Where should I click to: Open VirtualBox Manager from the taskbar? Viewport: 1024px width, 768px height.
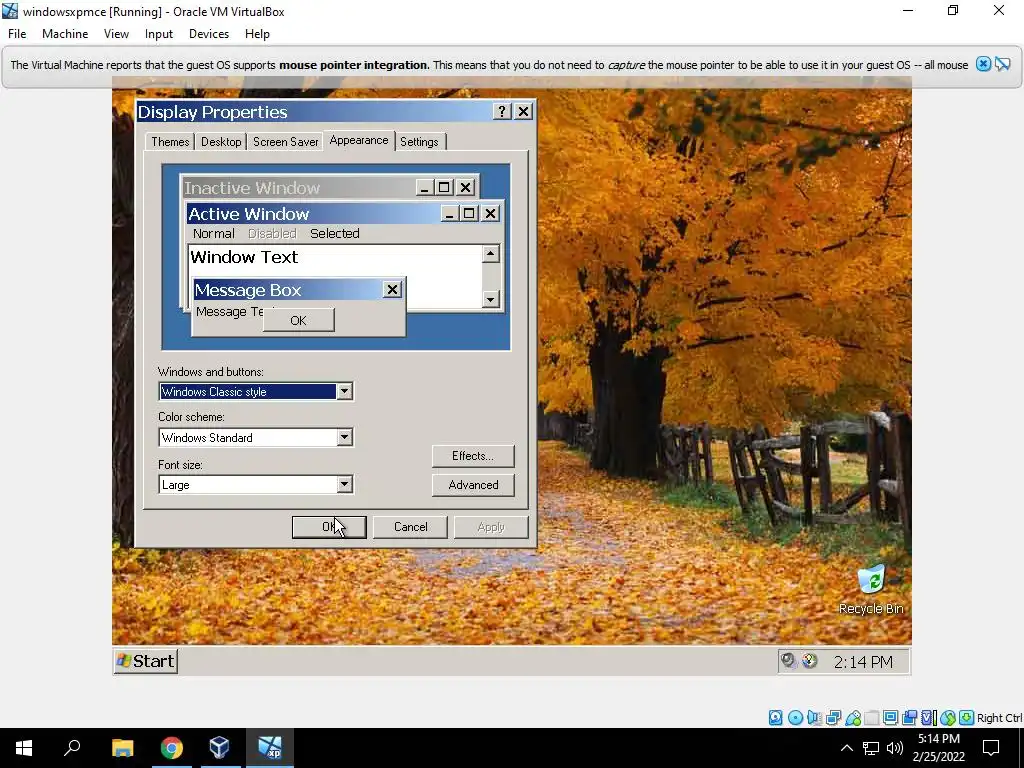click(x=219, y=748)
